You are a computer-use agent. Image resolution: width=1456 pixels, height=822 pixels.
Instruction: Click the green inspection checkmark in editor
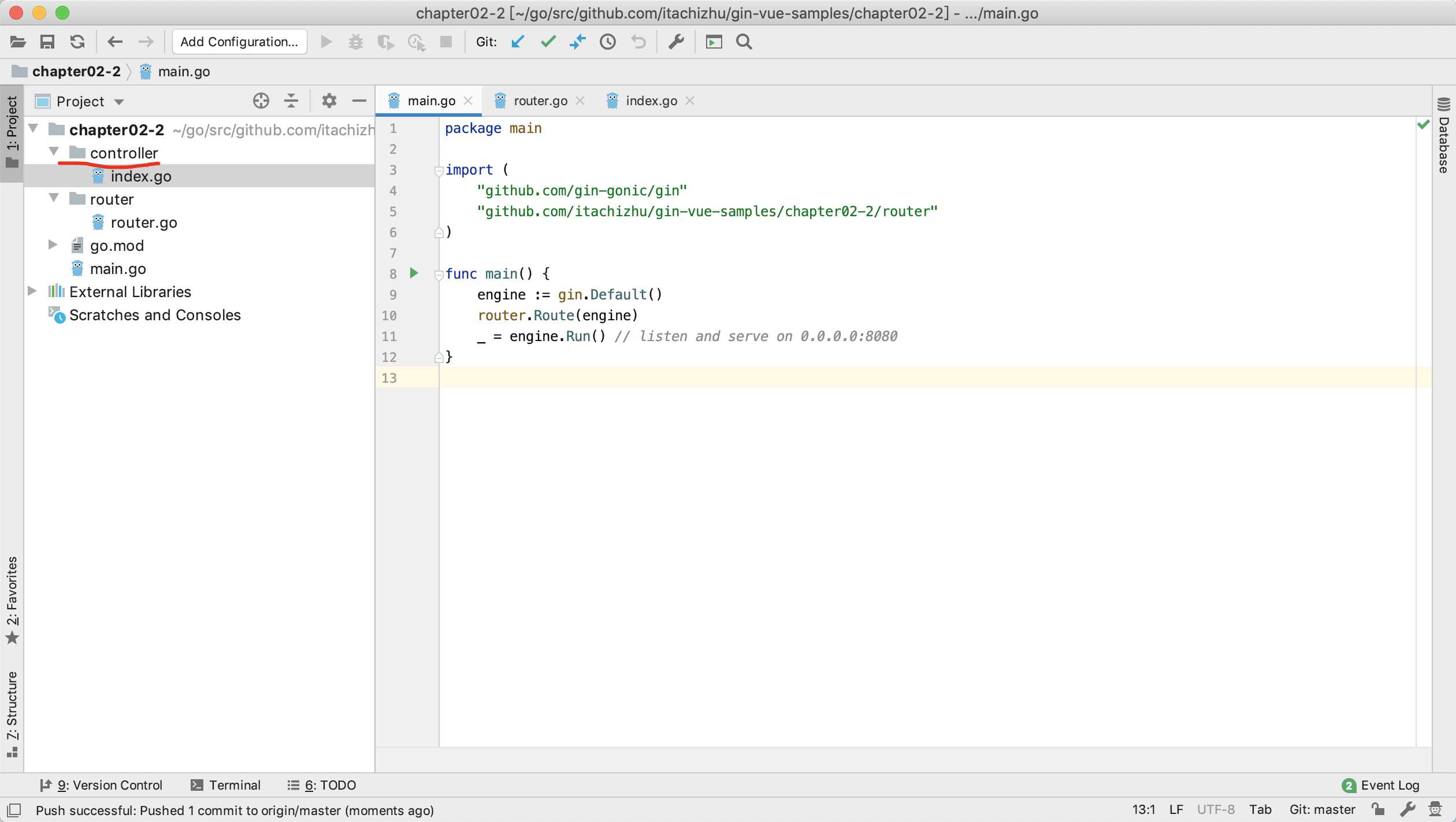1423,124
